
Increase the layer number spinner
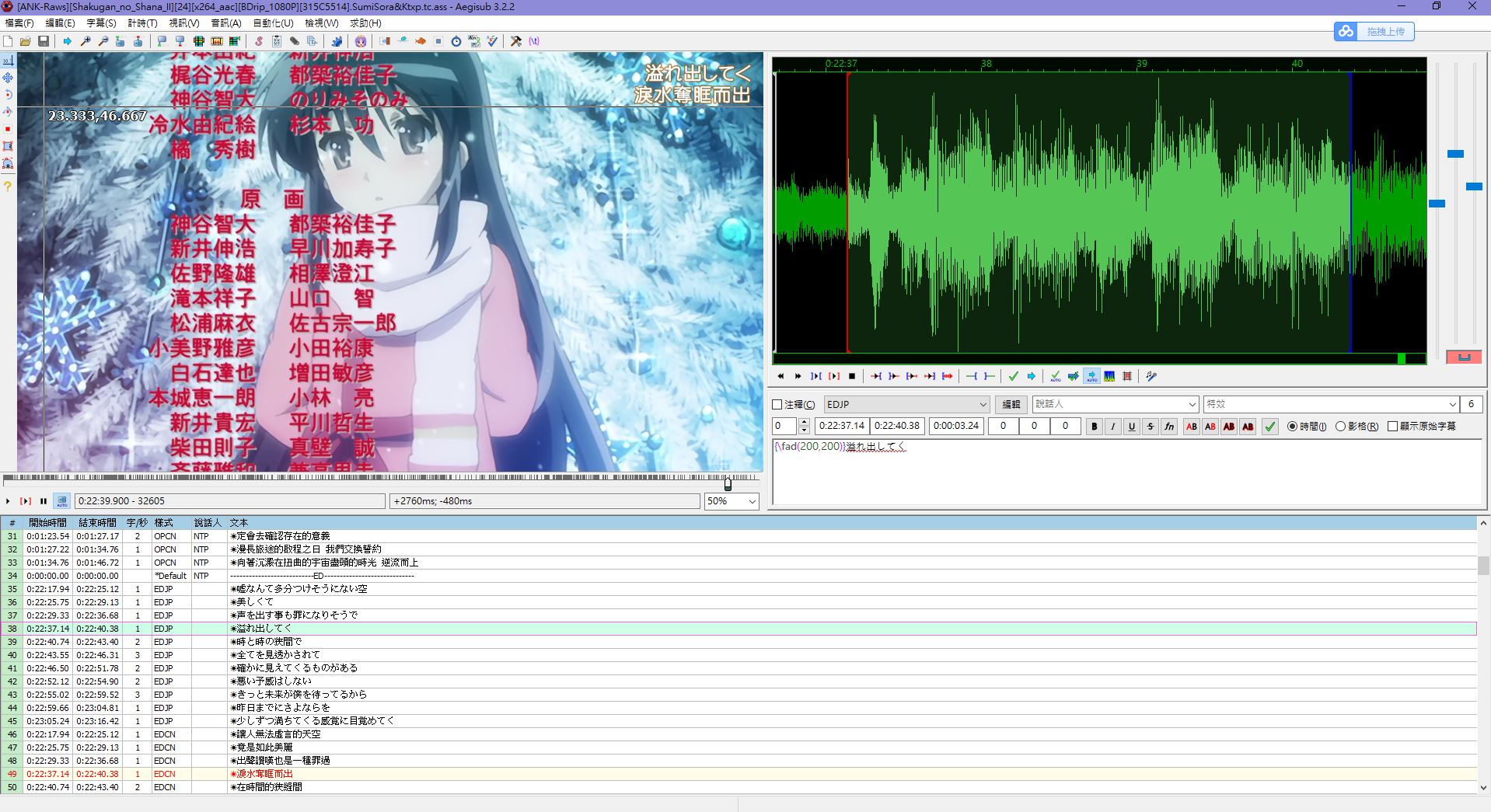point(804,422)
